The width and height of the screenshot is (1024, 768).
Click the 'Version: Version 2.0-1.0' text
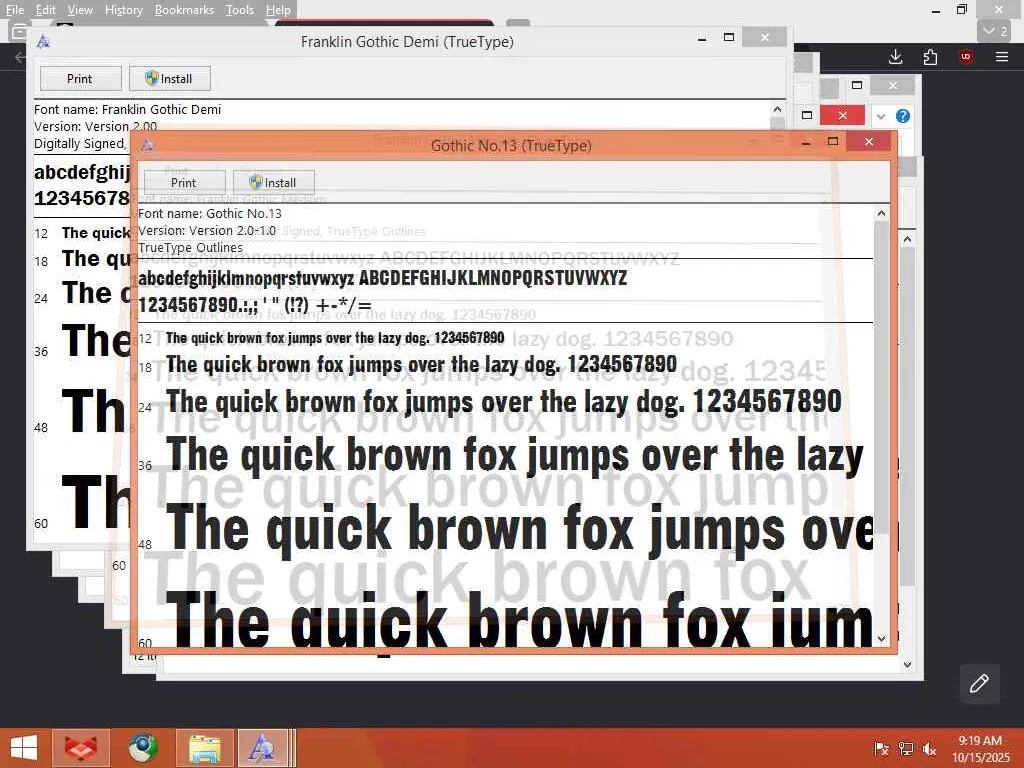(206, 231)
